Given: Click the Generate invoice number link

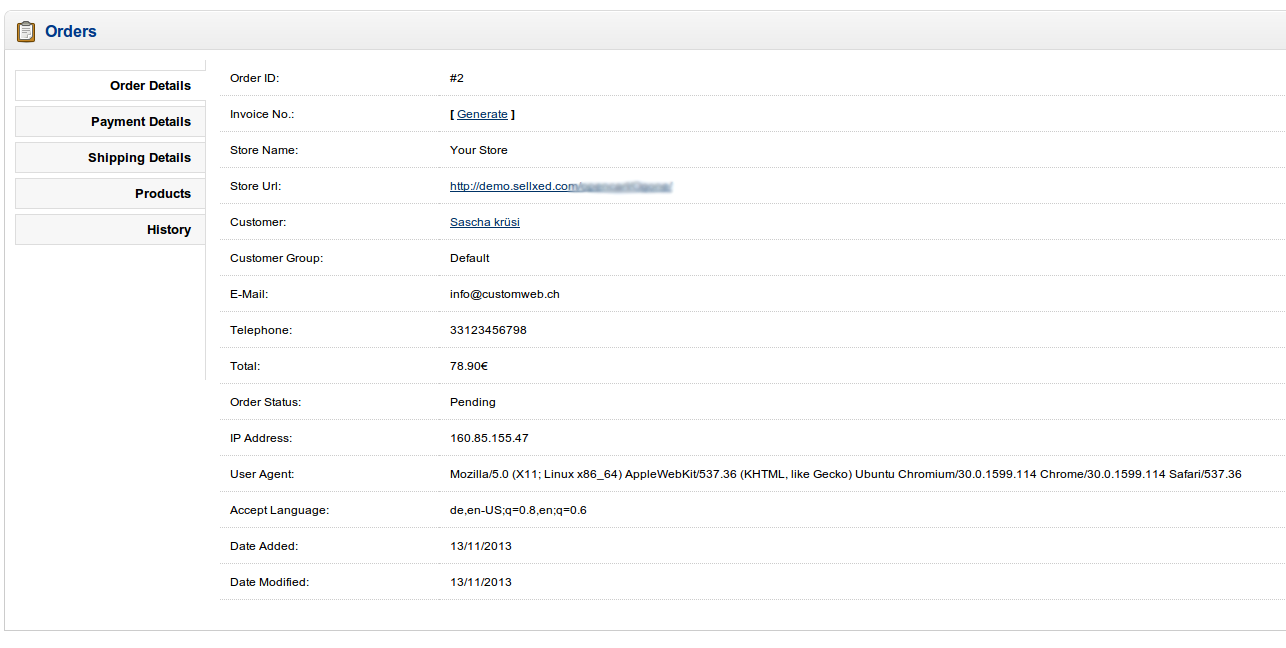Looking at the screenshot, I should pyautogui.click(x=482, y=114).
